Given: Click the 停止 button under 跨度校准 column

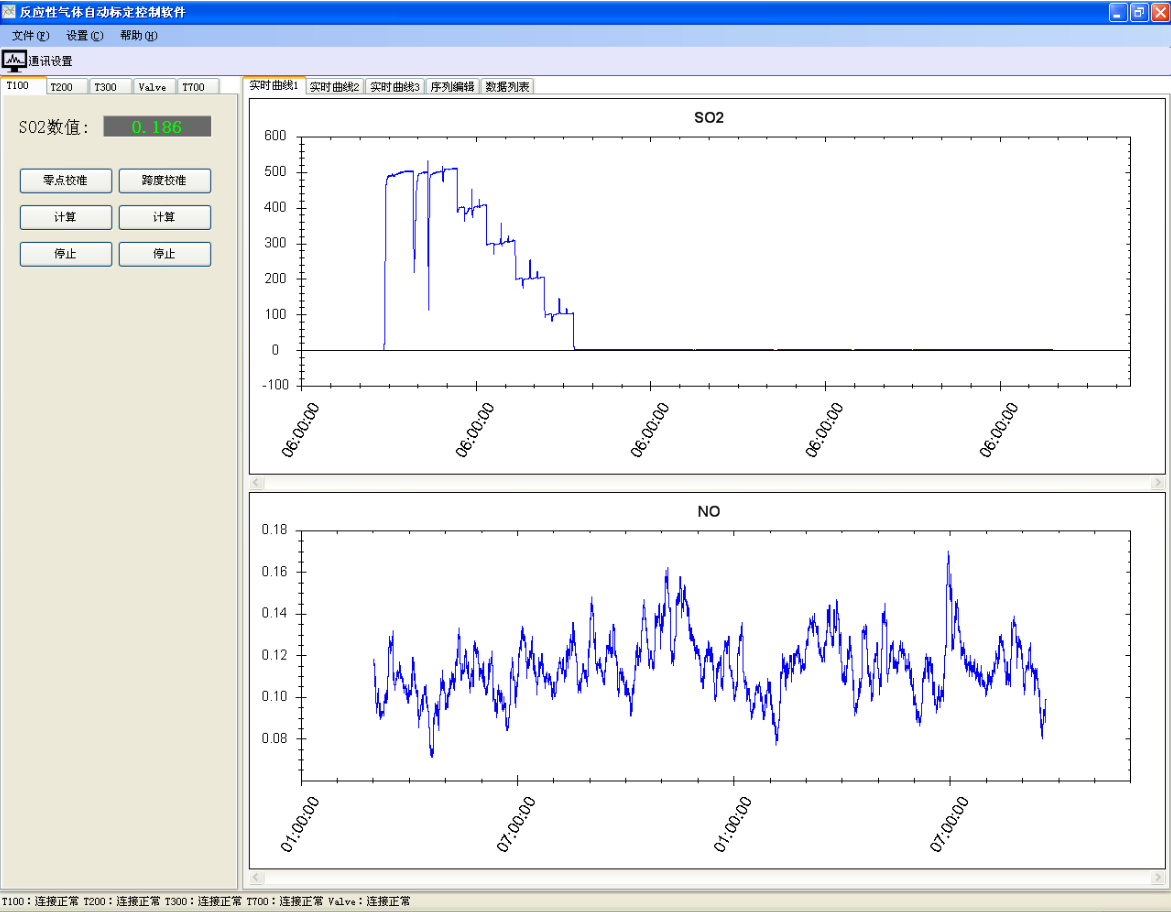Looking at the screenshot, I should click(x=165, y=254).
